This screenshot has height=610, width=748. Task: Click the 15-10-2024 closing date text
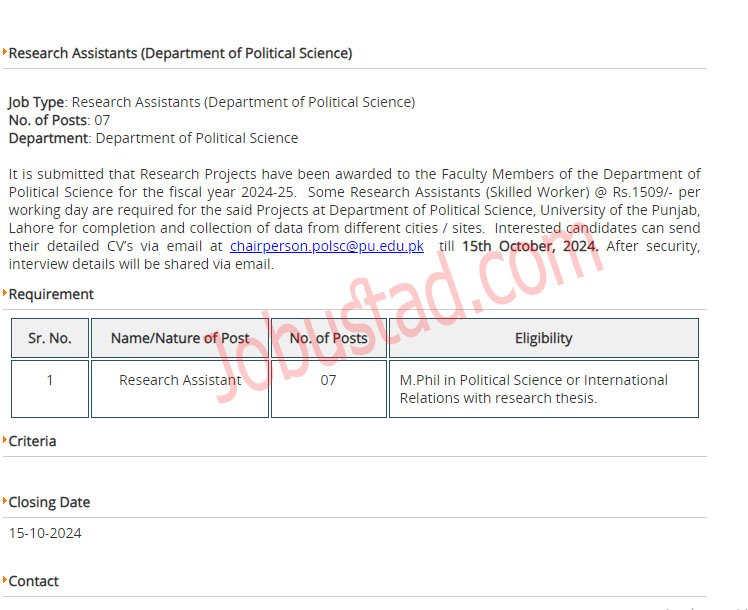(45, 533)
